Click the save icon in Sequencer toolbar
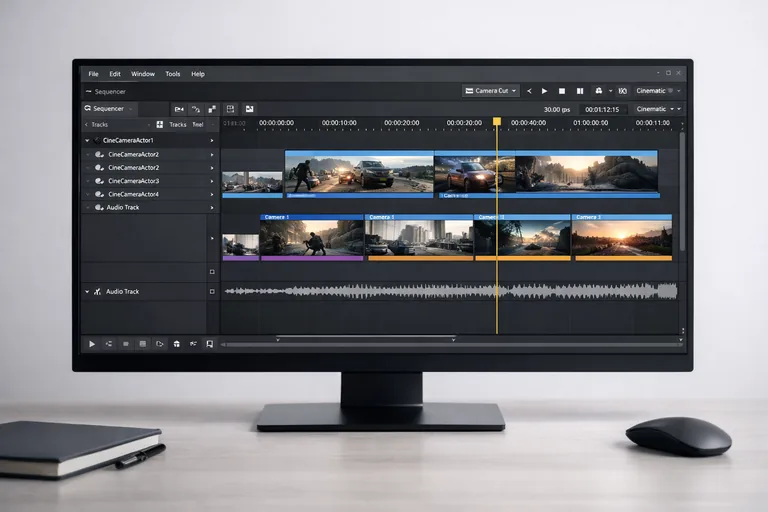This screenshot has width=768, height=512. [230, 109]
